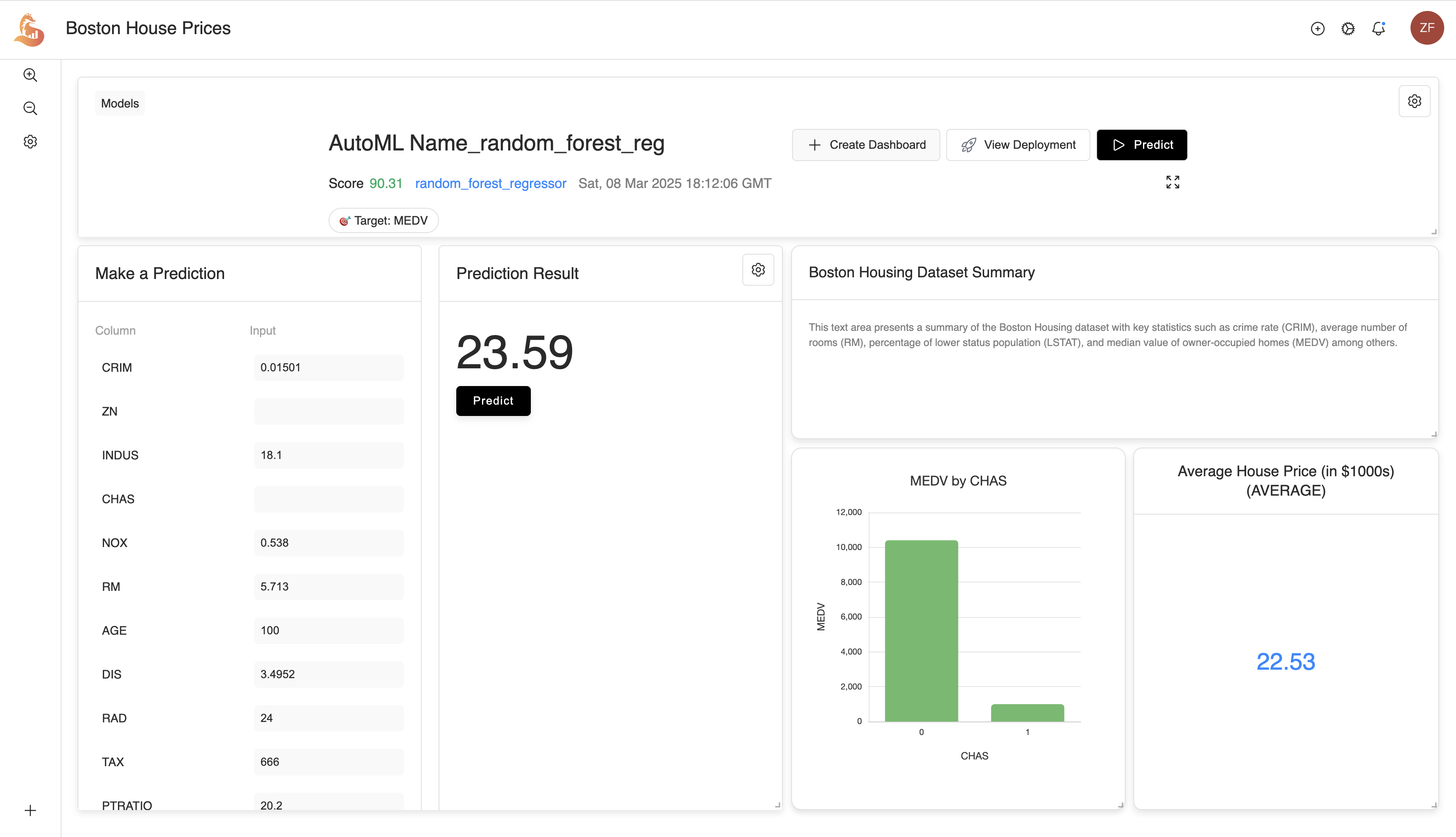Click the DIS input showing 3.4952

pyautogui.click(x=329, y=674)
